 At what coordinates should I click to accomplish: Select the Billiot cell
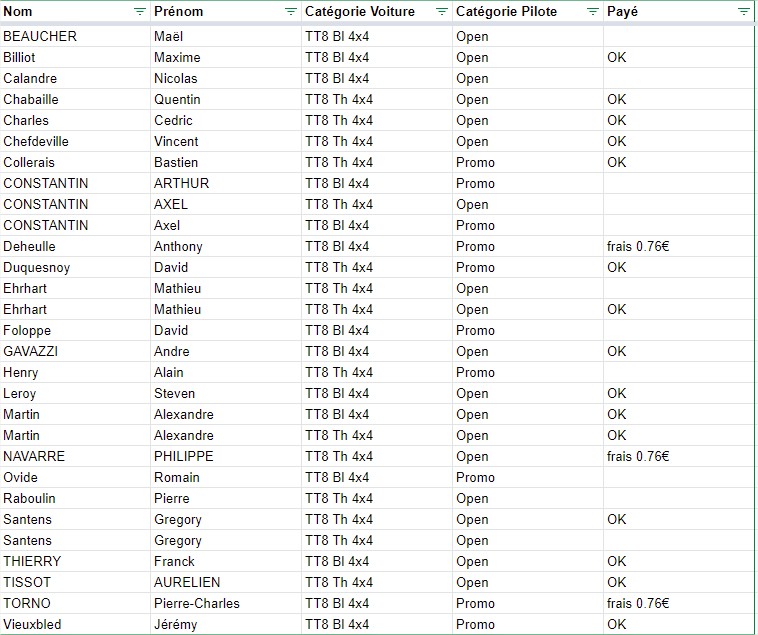(75, 58)
